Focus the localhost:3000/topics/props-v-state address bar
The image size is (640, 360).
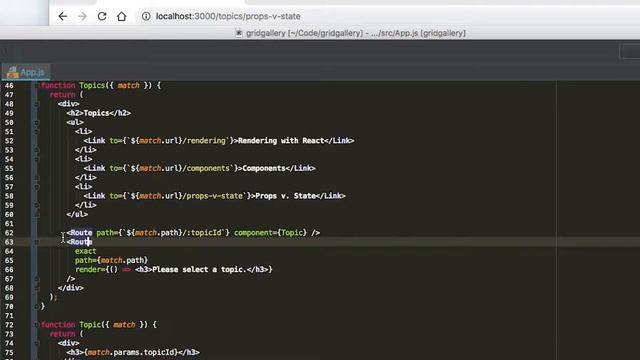tap(228, 16)
